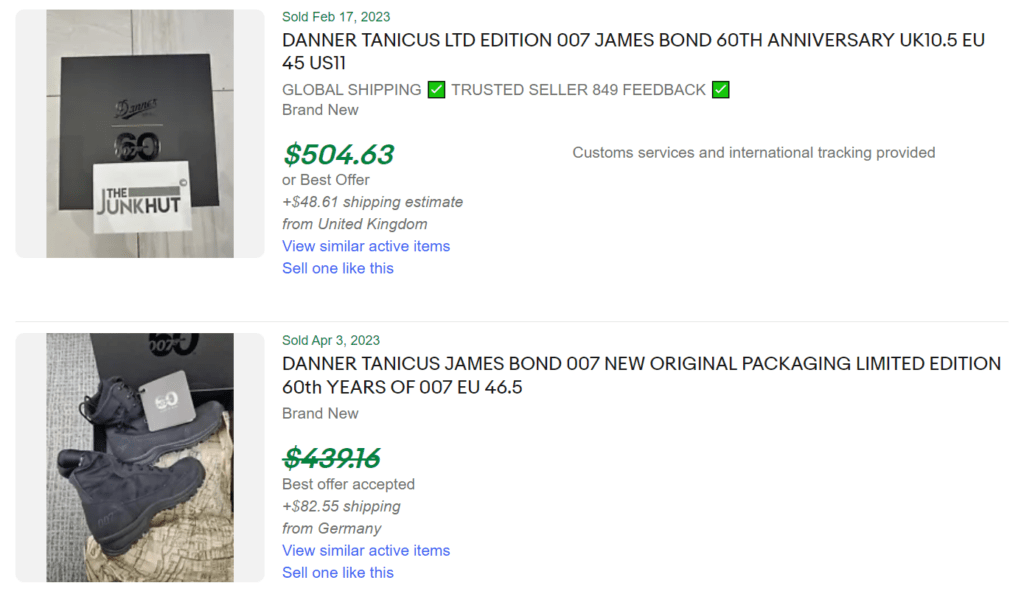Image resolution: width=1024 pixels, height=594 pixels.
Task: Click the customs services and tracking note
Action: coord(753,152)
